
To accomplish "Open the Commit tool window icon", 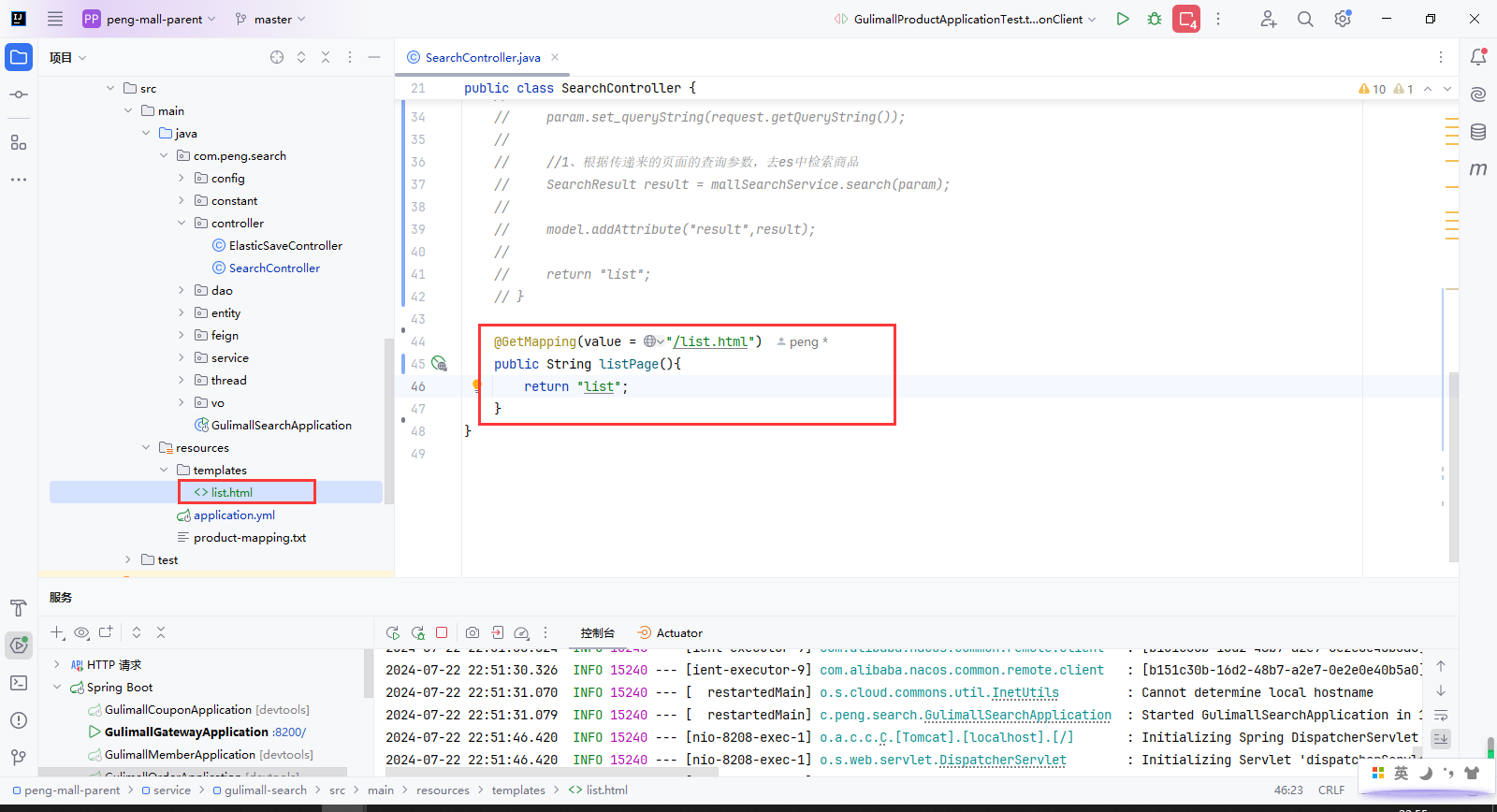I will pyautogui.click(x=19, y=94).
